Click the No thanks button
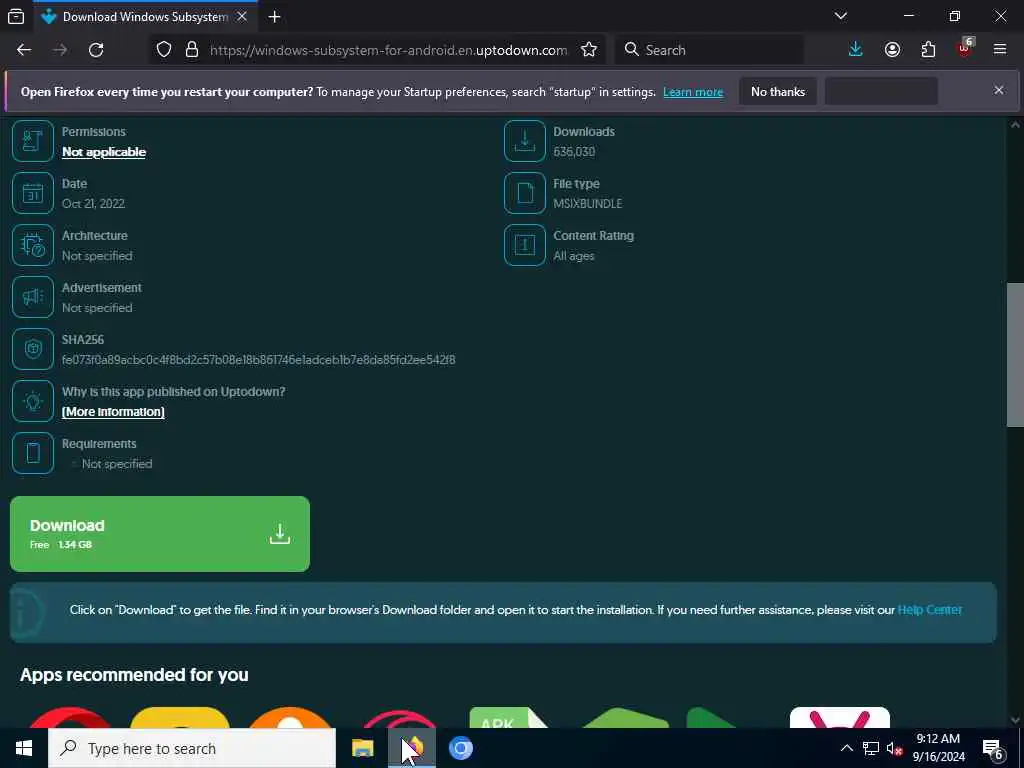The width and height of the screenshot is (1024, 768). (x=778, y=92)
